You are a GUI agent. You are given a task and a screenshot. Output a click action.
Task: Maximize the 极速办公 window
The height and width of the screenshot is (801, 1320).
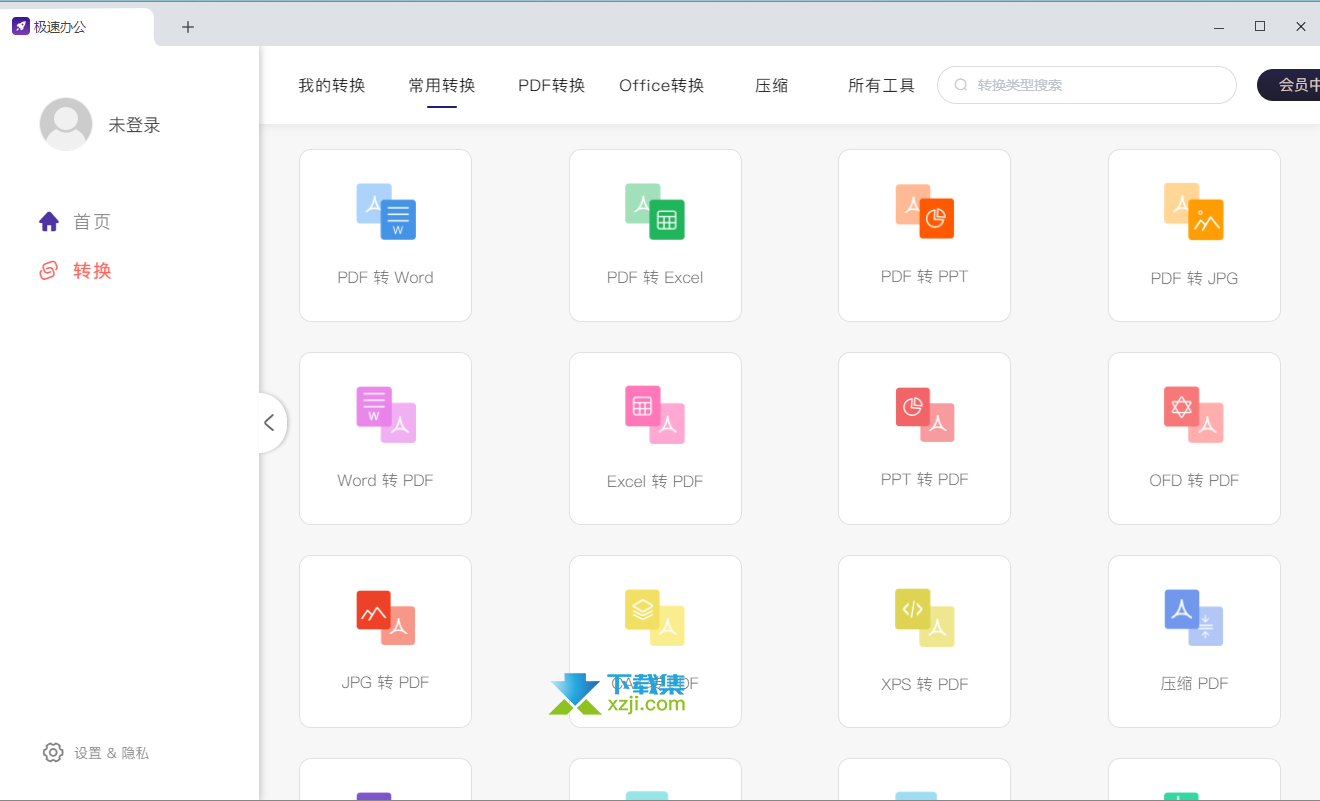[x=1260, y=27]
